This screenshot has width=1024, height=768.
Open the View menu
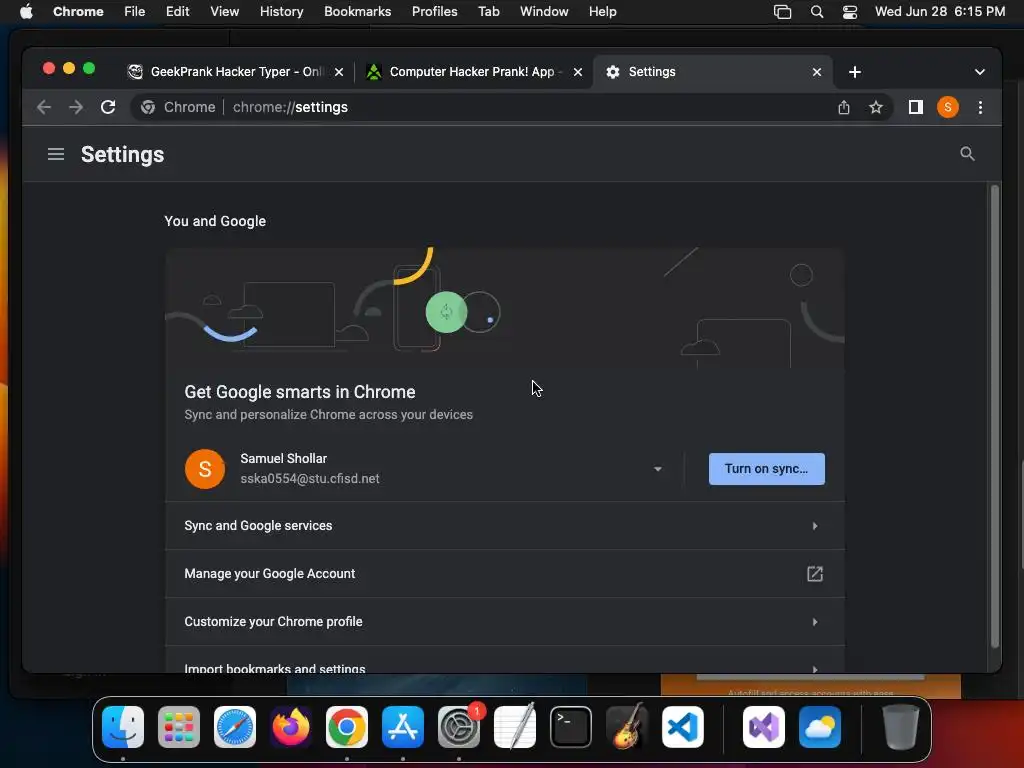[224, 12]
